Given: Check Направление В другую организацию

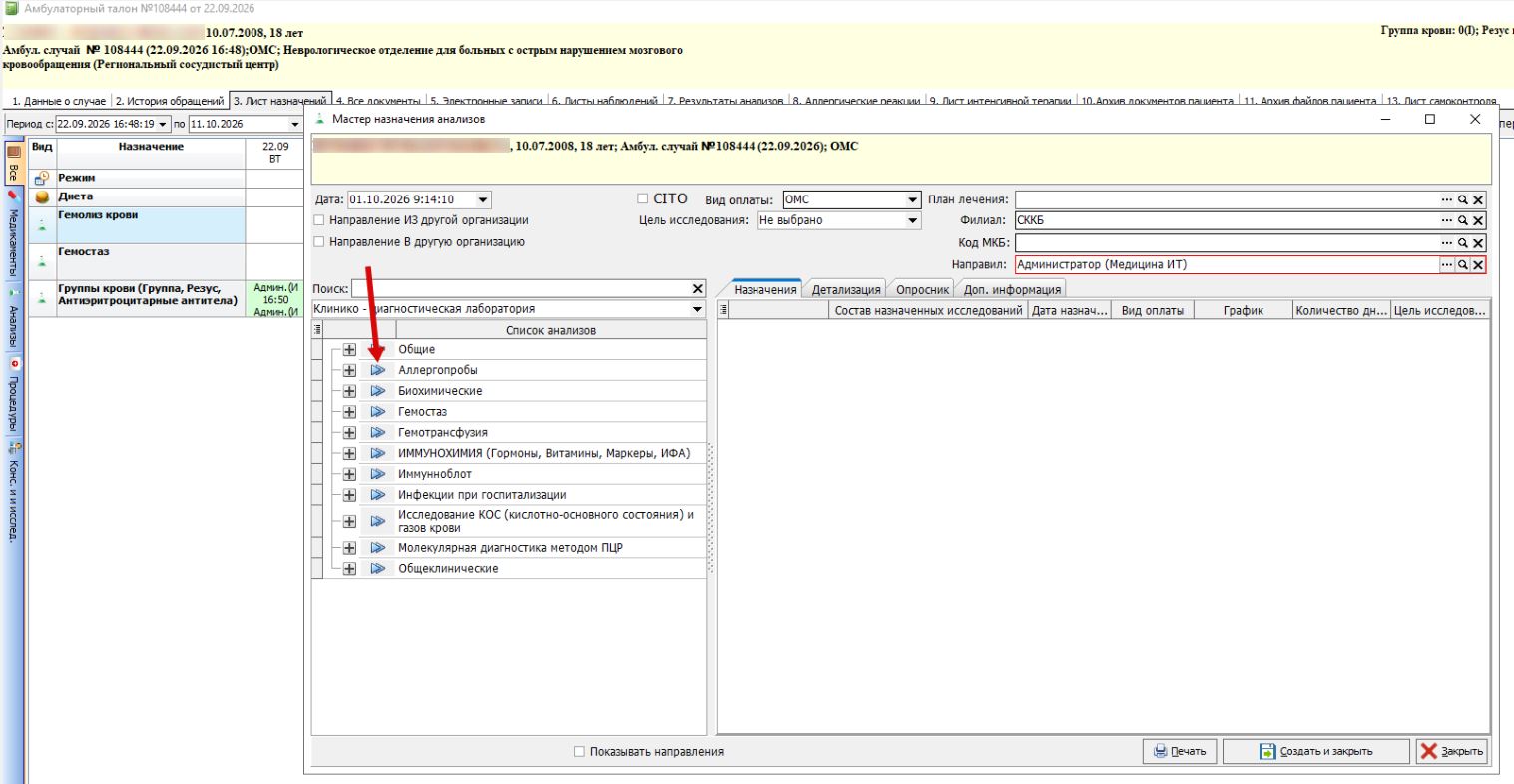Looking at the screenshot, I should tap(319, 242).
